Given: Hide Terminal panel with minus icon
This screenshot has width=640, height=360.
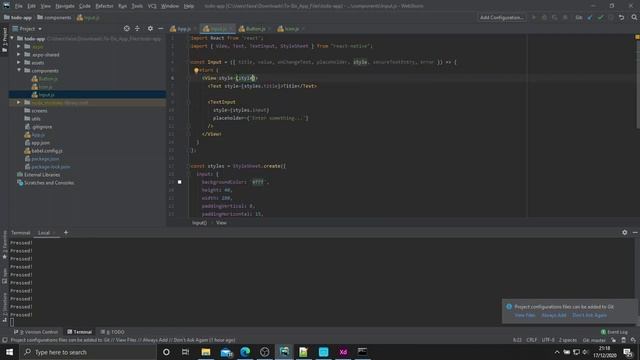Looking at the screenshot, I should [635, 232].
